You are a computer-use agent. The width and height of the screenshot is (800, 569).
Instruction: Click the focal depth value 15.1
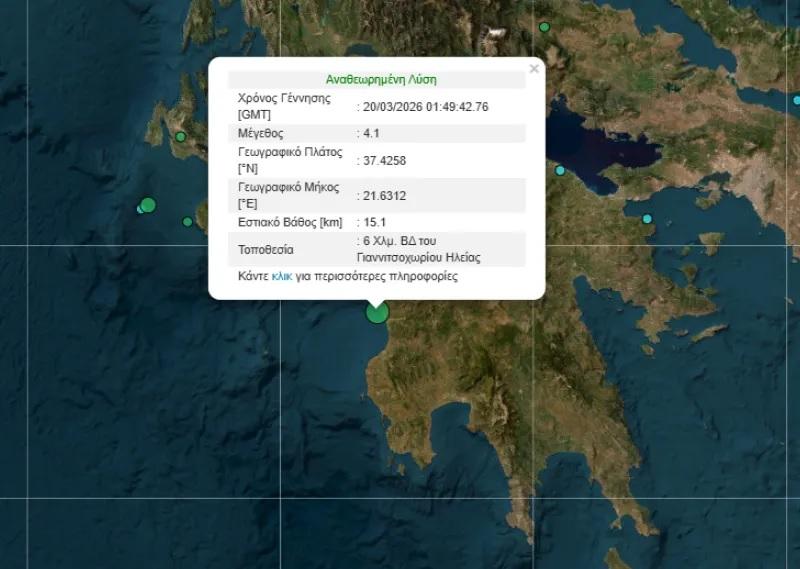coord(374,222)
